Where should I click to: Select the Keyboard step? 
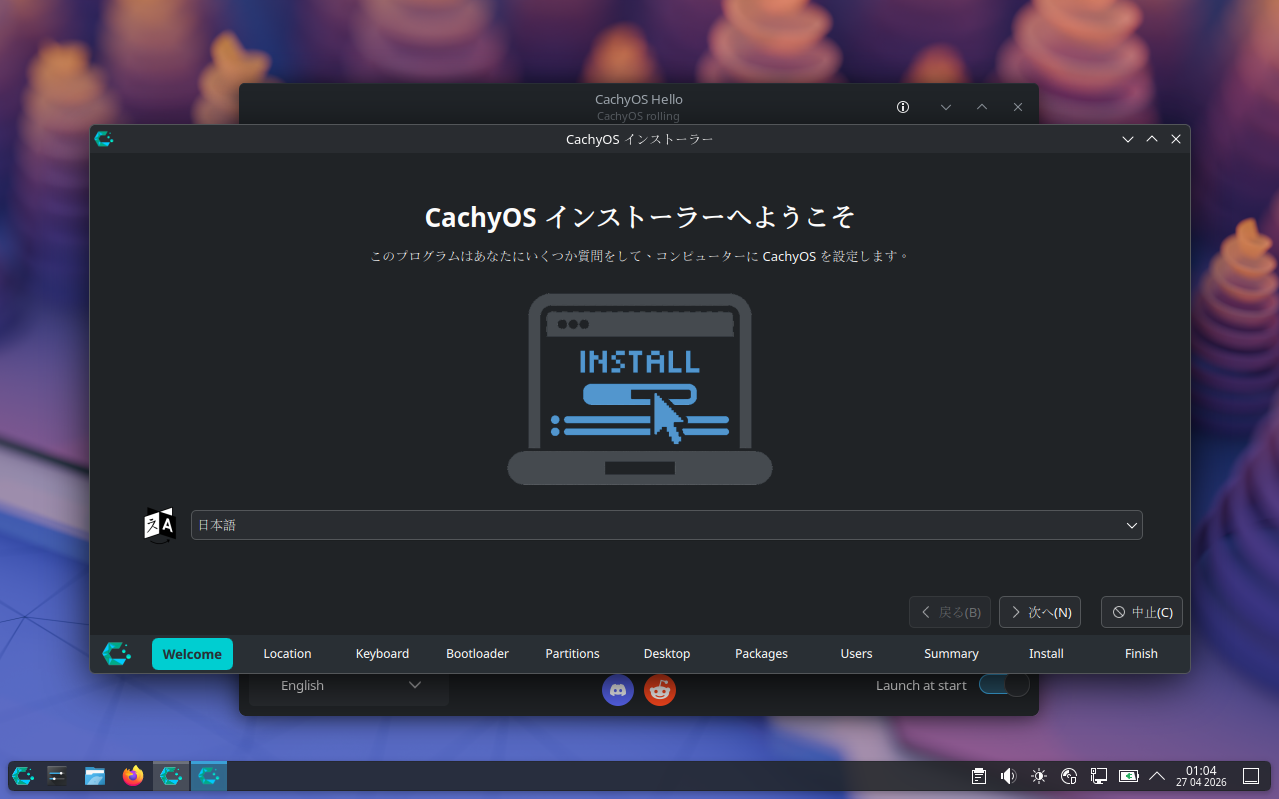point(382,654)
